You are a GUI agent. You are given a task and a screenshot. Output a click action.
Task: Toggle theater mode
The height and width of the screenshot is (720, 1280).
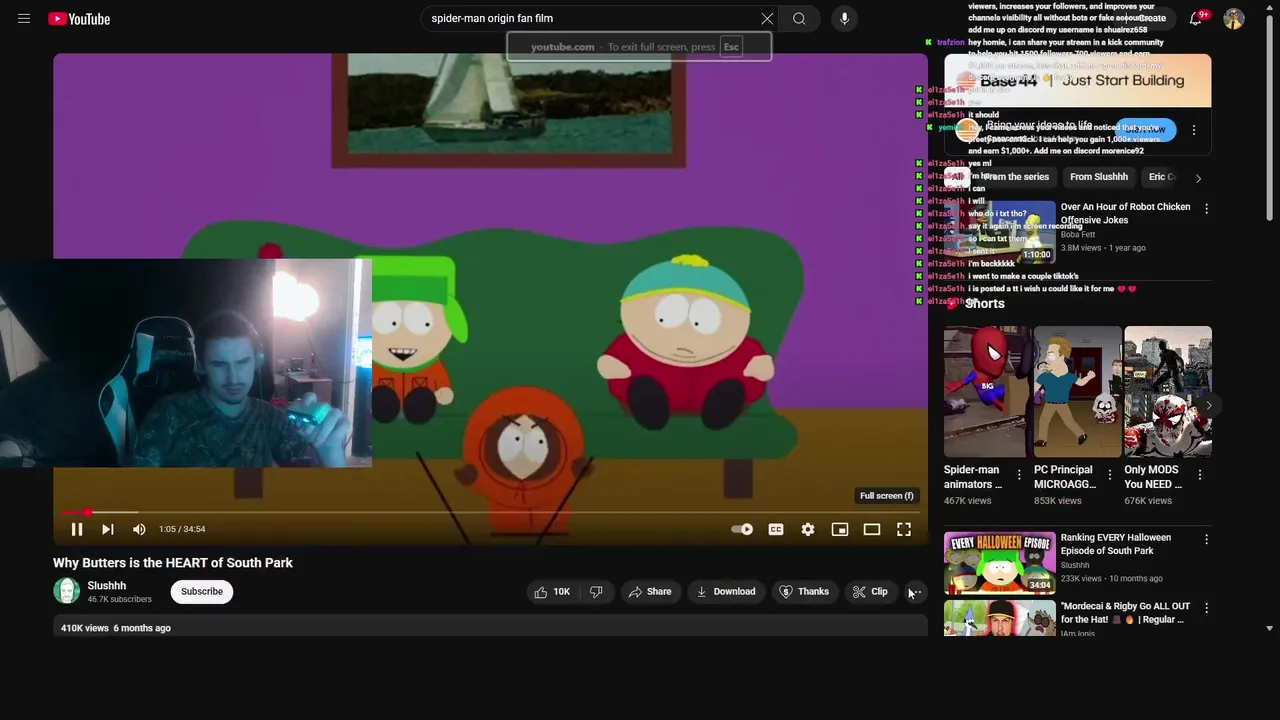point(872,529)
